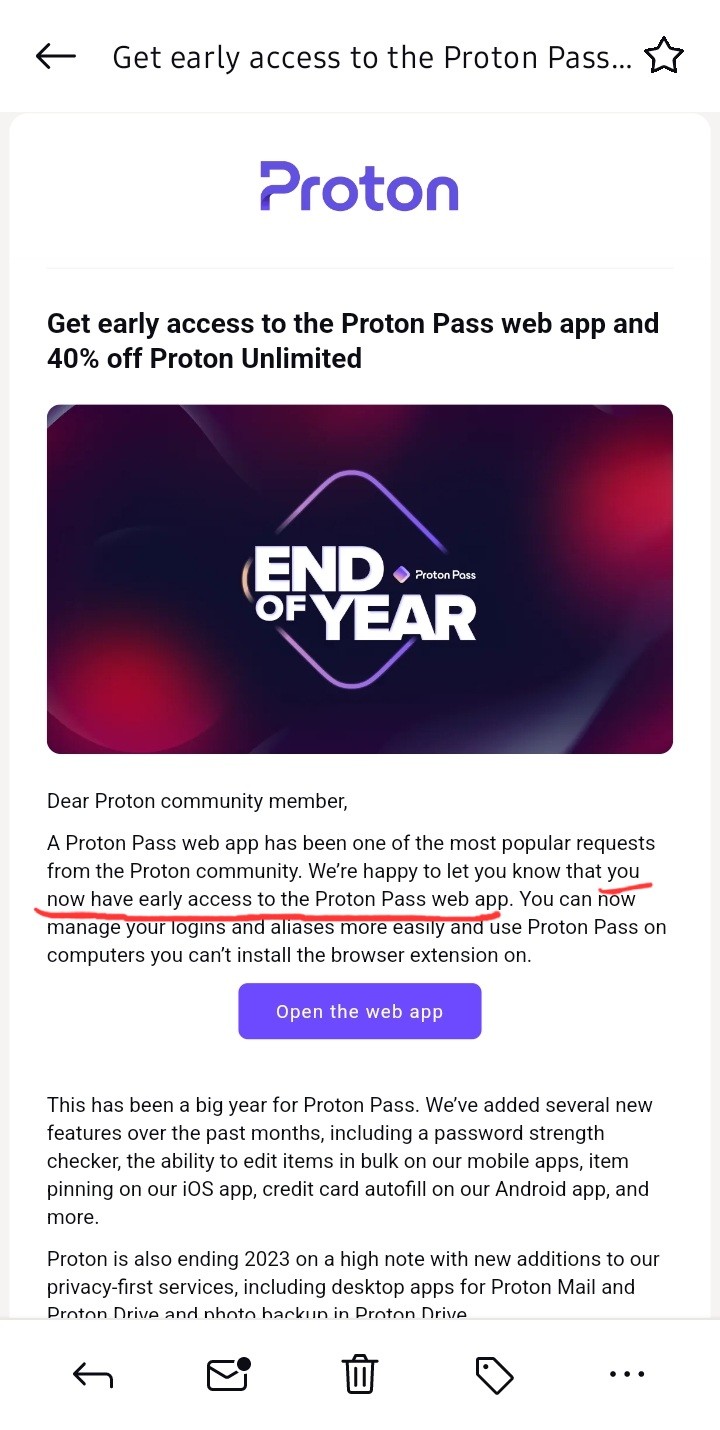Tap the "computers you can't install" text line
The height and width of the screenshot is (1430, 720).
[288, 955]
